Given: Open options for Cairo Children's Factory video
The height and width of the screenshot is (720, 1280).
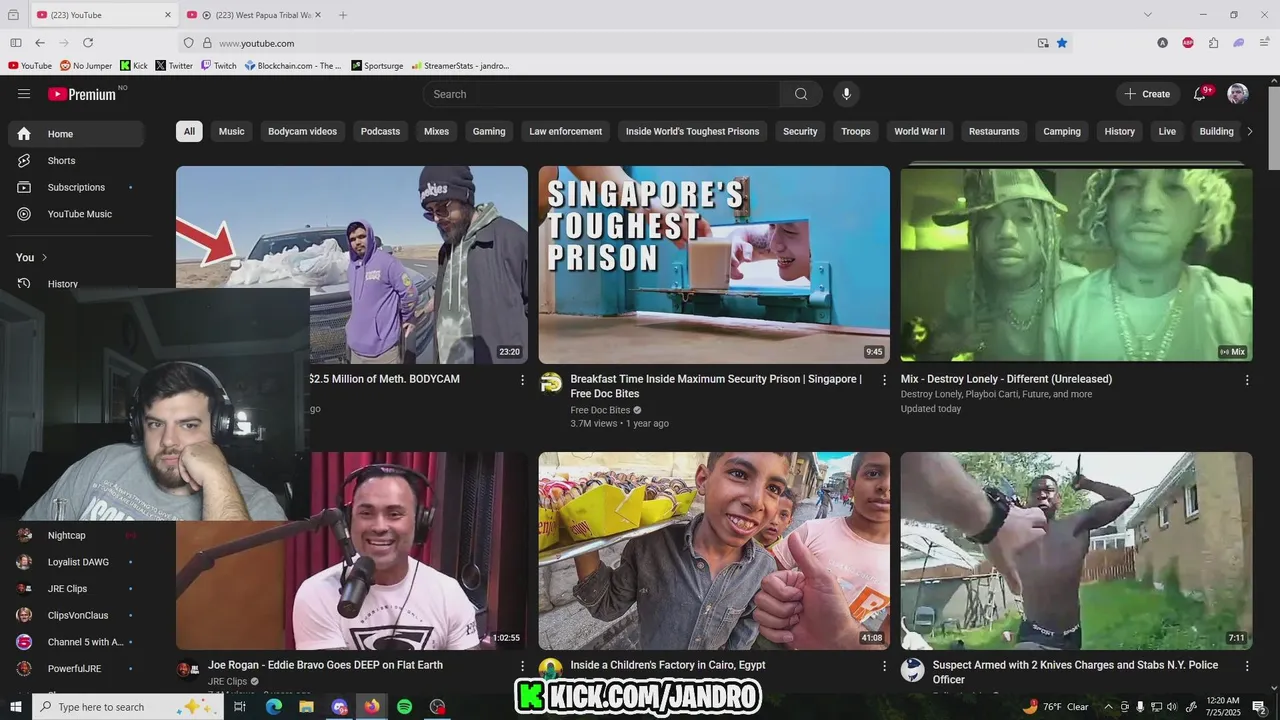Looking at the screenshot, I should tap(884, 666).
